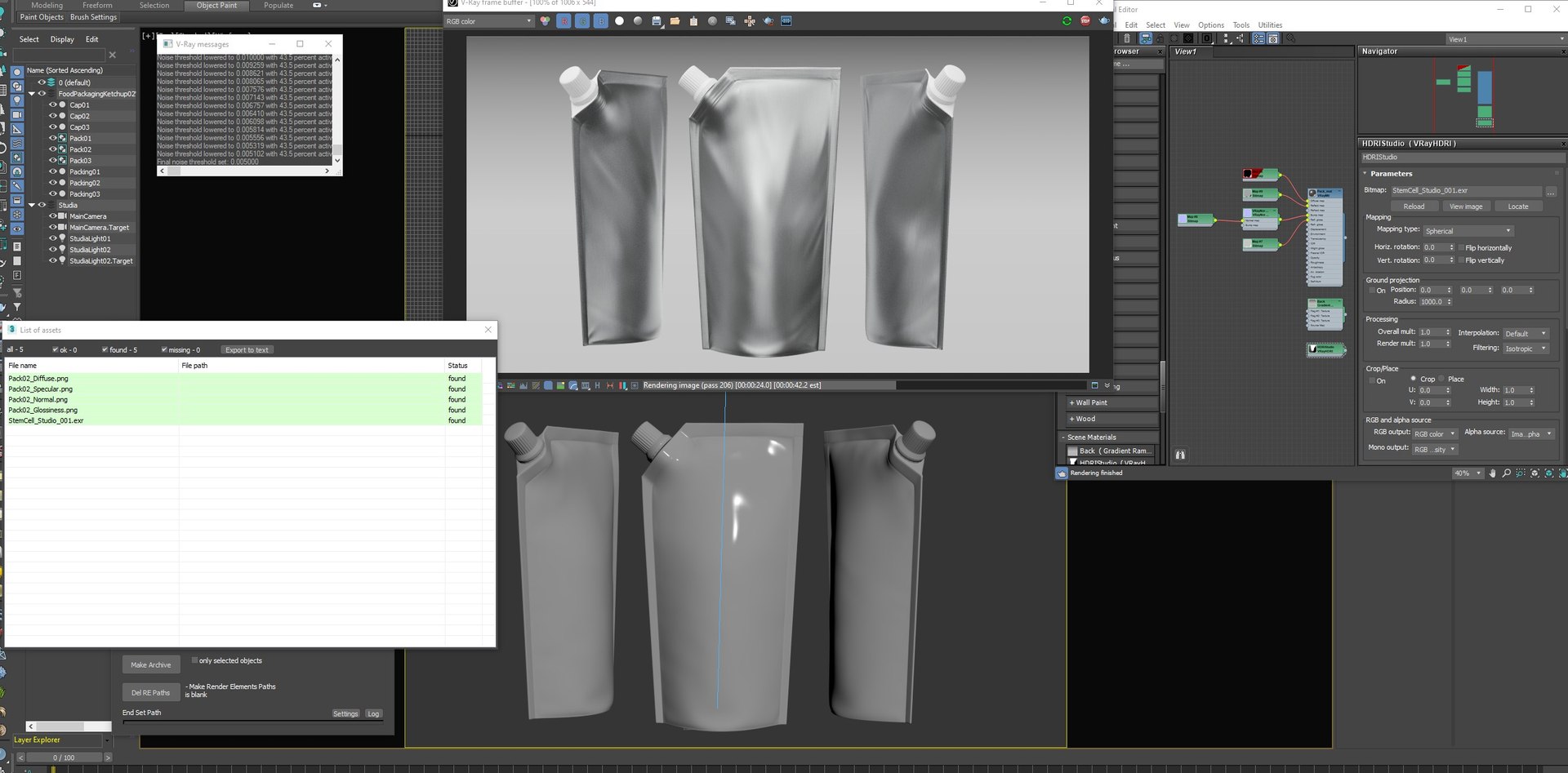Toggle the red channel in V-Ray frame buffer
Viewport: 1568px width, 773px height.
pyautogui.click(x=564, y=21)
